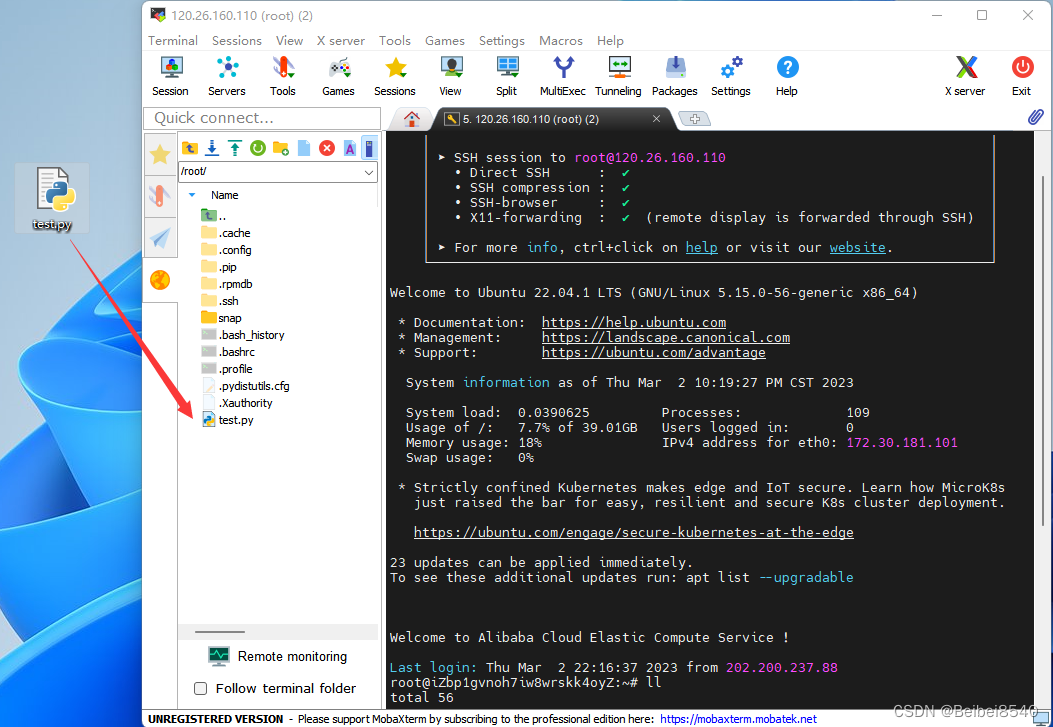Upload a file to the server

(x=233, y=147)
